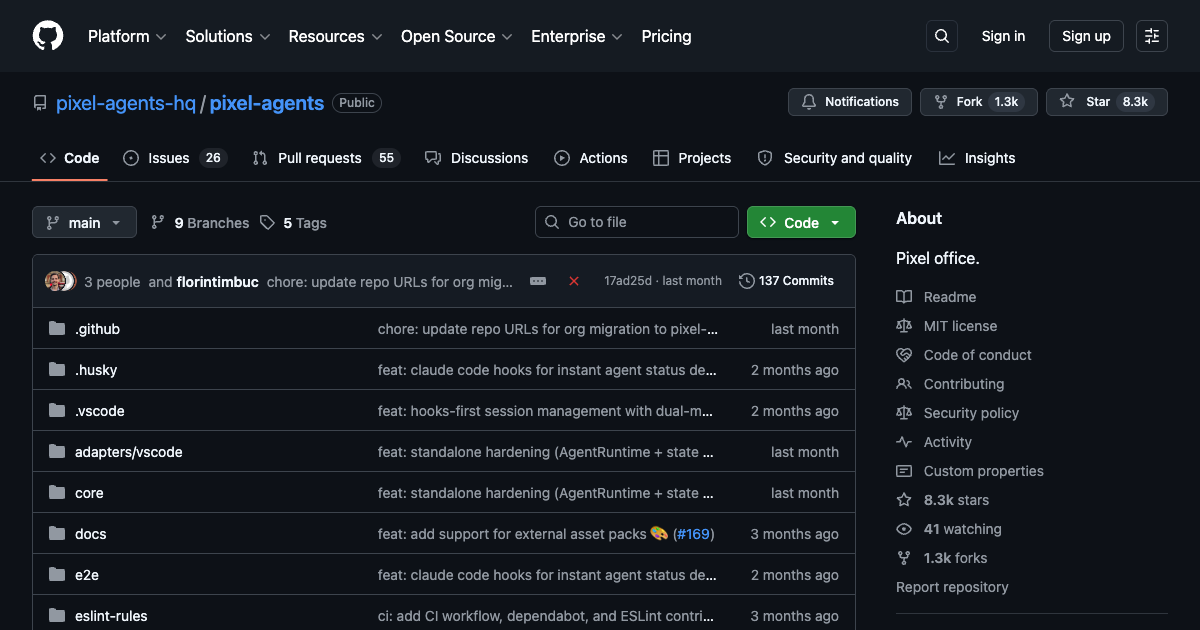Click the e2e folder icon
The width and height of the screenshot is (1200, 630).
tap(57, 575)
